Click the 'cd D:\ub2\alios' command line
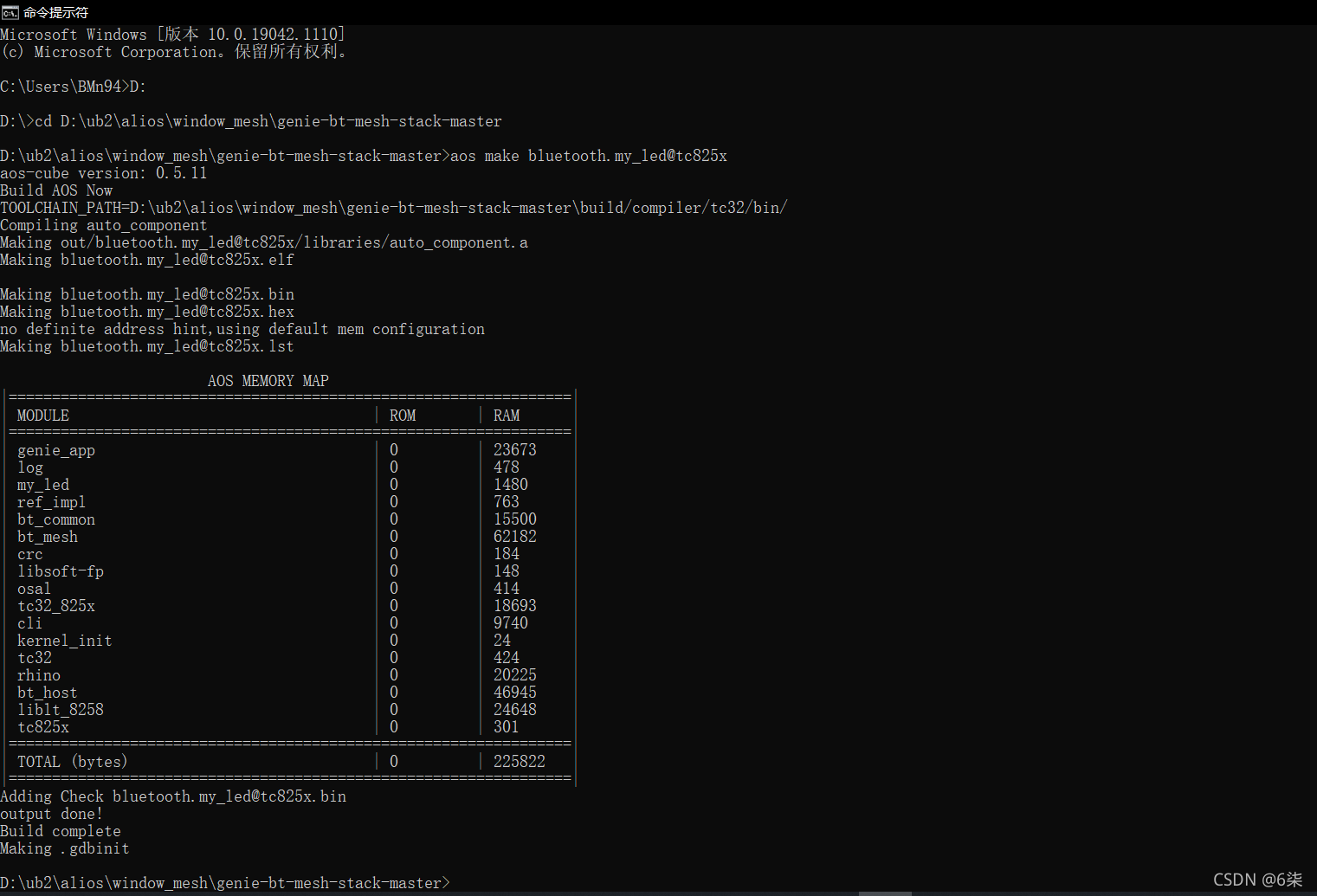Viewport: 1317px width, 896px height. click(x=251, y=121)
